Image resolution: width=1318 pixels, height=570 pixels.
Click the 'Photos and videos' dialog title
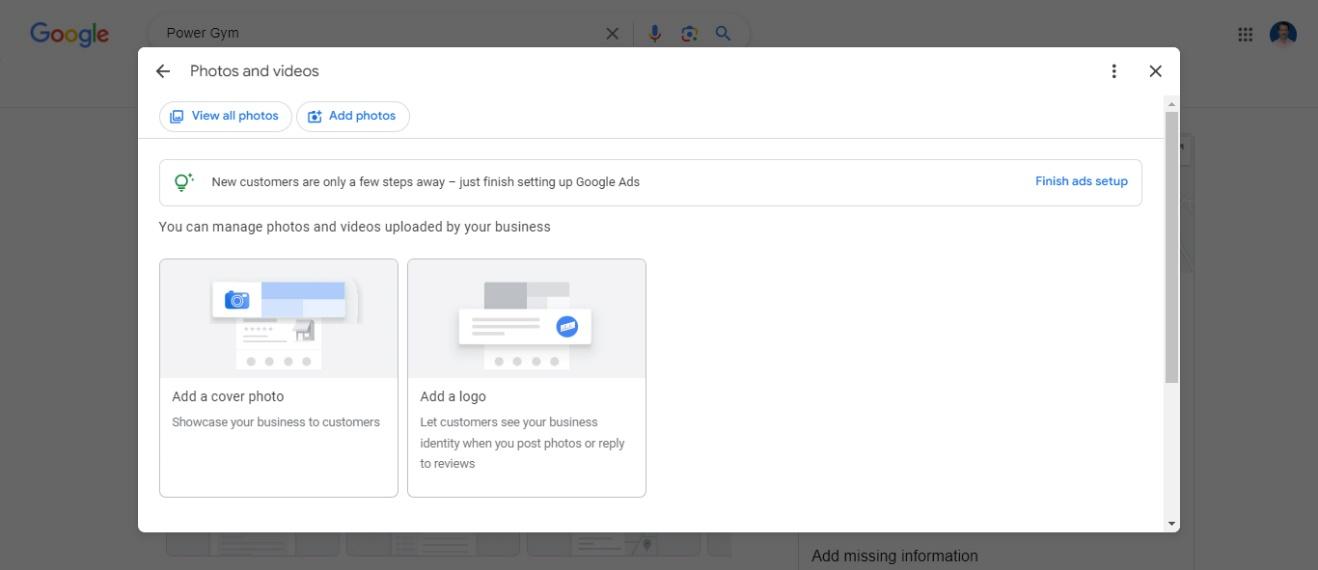coord(255,71)
